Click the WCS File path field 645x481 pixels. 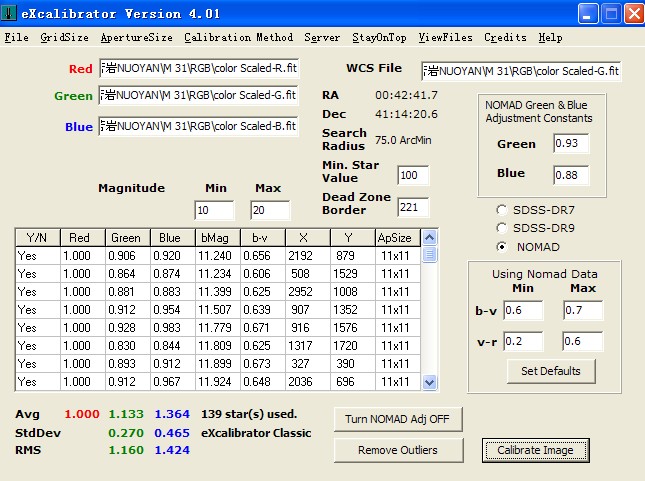click(521, 71)
